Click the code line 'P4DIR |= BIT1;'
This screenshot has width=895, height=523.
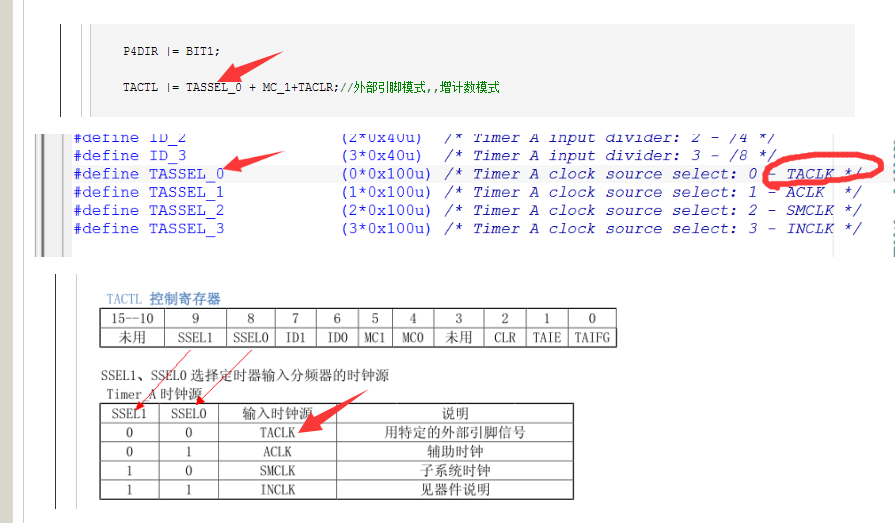point(171,51)
